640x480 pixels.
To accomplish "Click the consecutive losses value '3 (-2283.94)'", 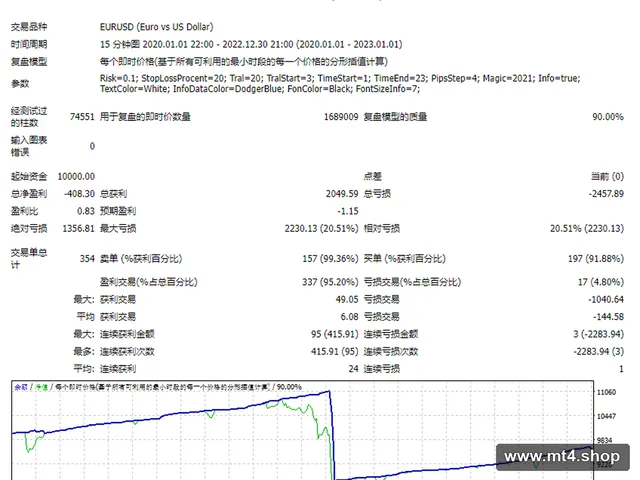I will tap(598, 334).
